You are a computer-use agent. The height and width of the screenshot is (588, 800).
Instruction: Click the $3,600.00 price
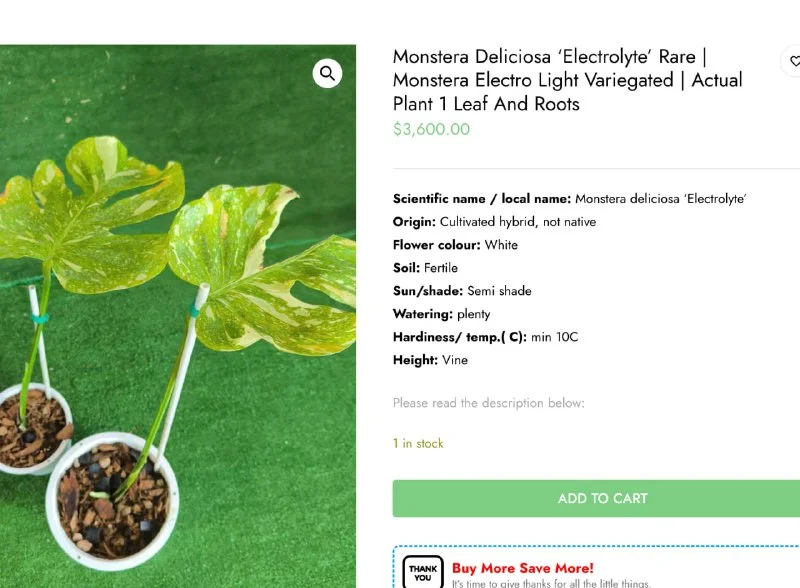(431, 129)
